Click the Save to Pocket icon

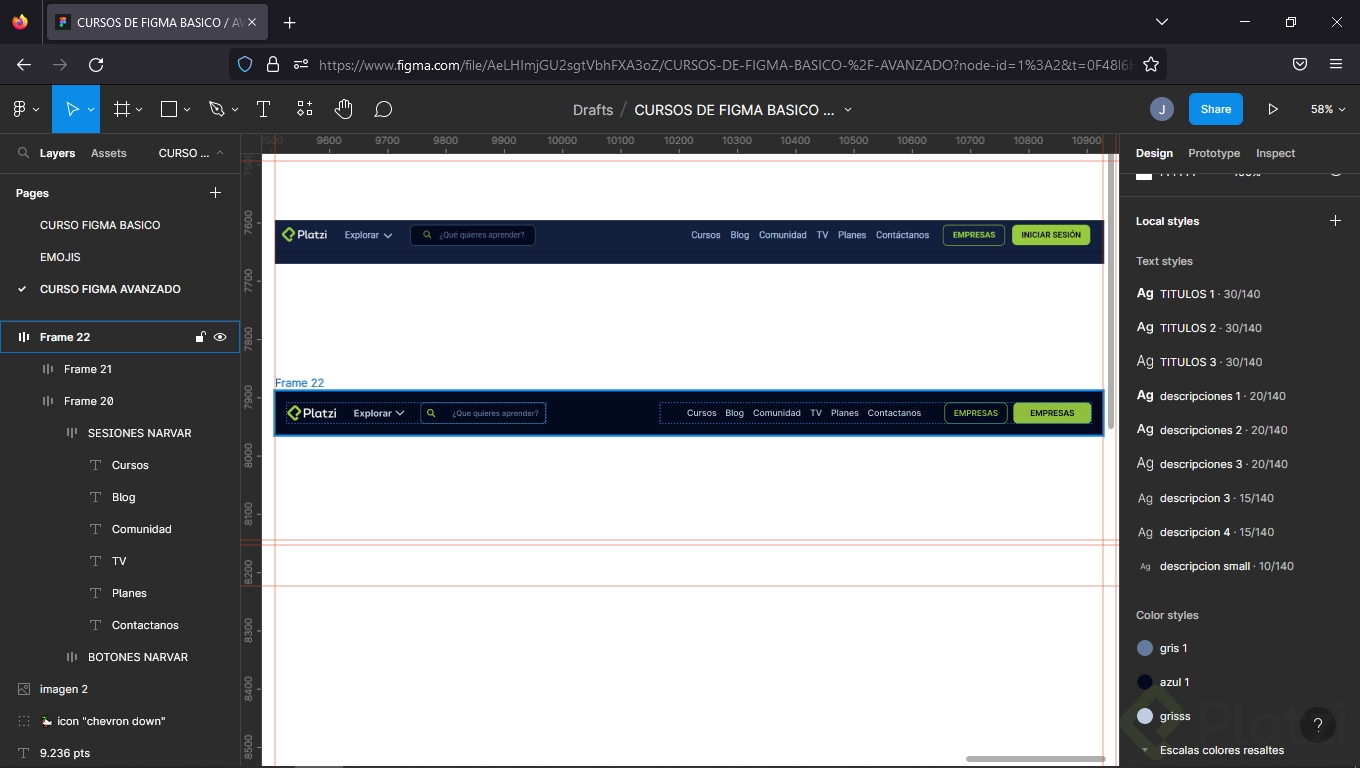point(1300,64)
